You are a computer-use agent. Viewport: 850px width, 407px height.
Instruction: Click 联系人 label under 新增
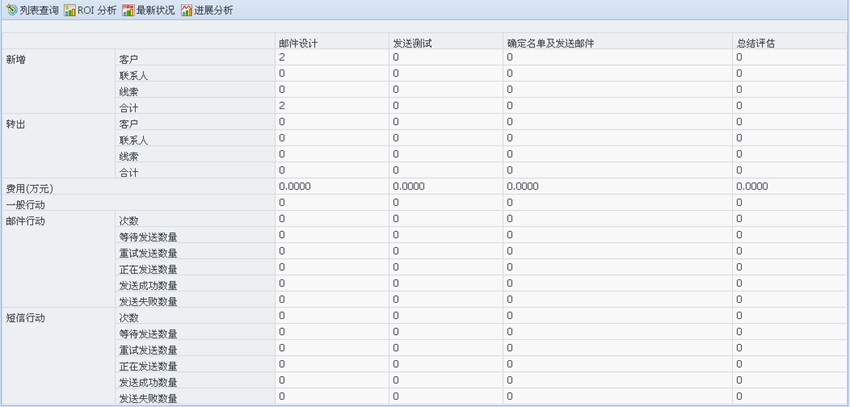coord(134,76)
